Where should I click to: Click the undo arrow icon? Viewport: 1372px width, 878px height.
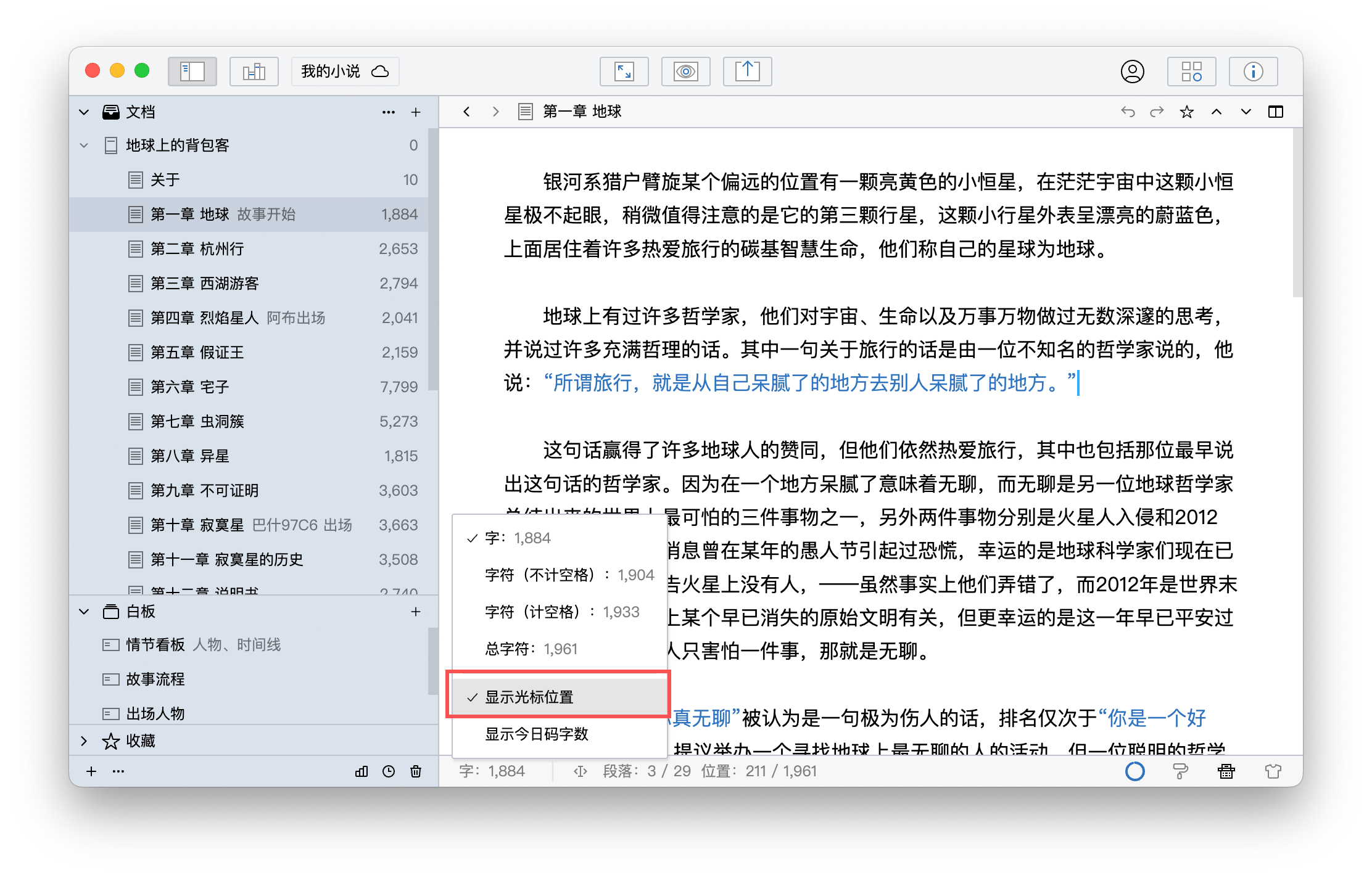point(1128,112)
